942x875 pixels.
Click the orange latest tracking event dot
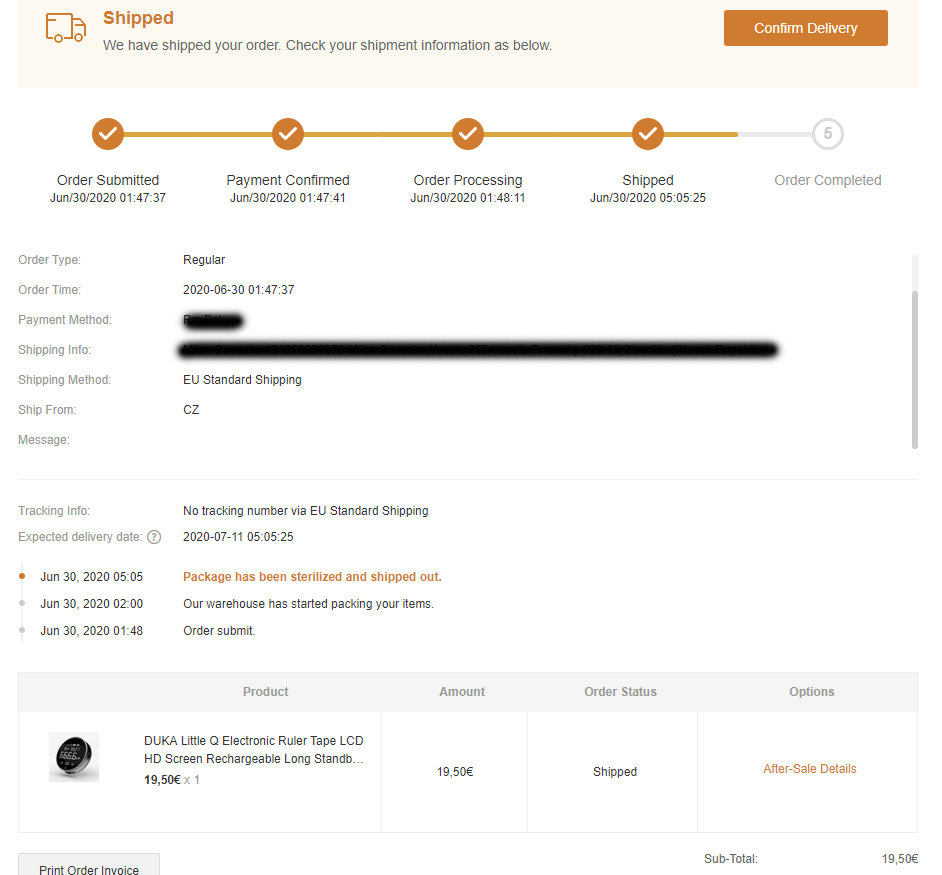(22, 576)
